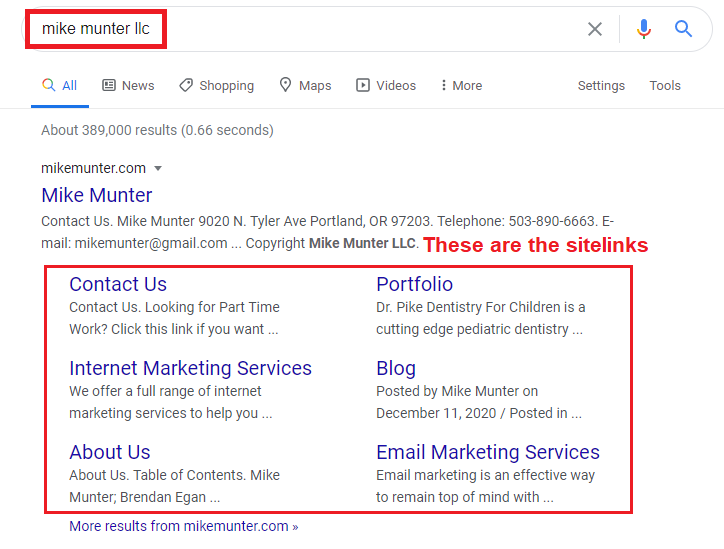
Task: Click More results from mikemunter.com
Action: pyautogui.click(x=184, y=526)
